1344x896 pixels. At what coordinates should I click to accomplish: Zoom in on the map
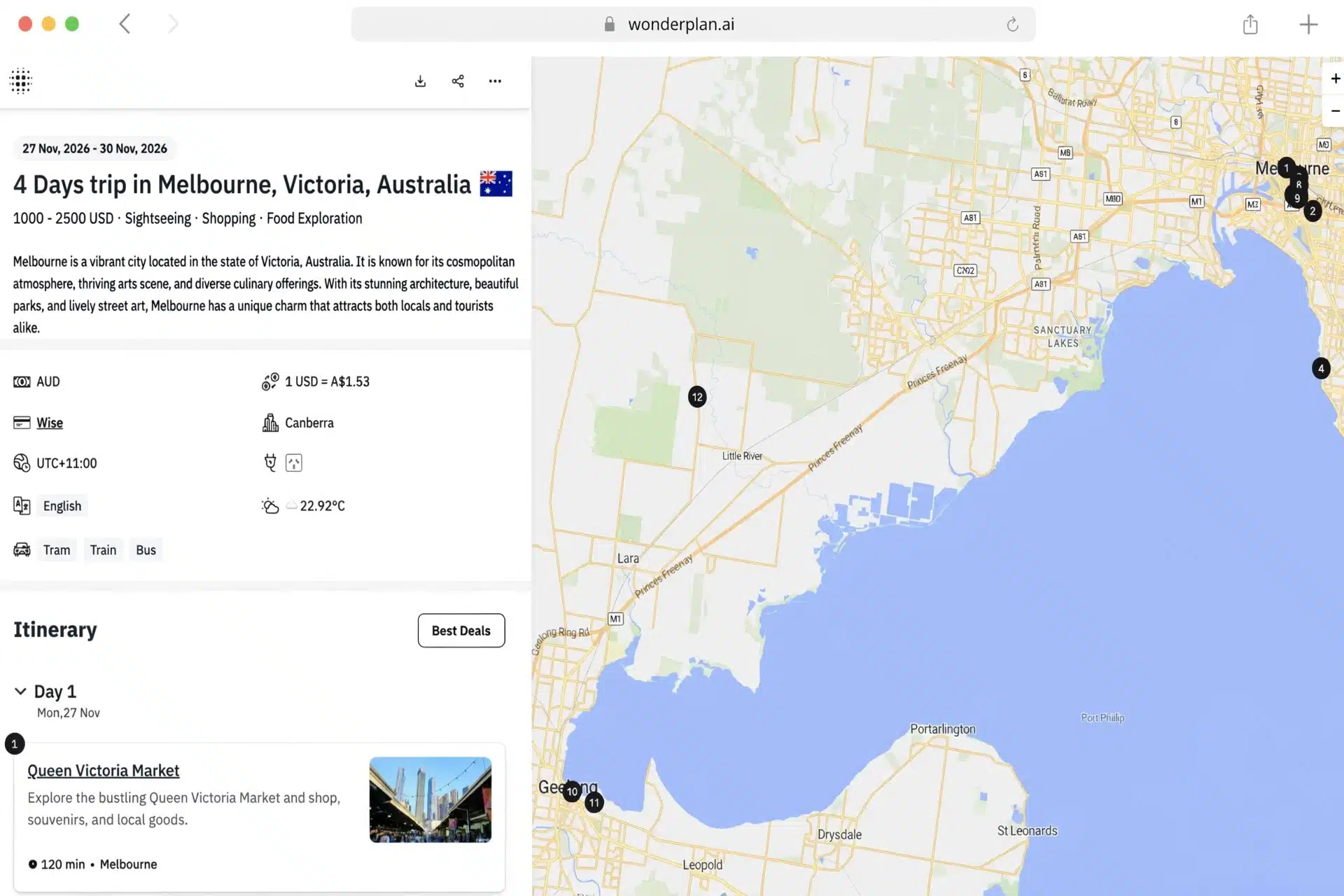1334,78
